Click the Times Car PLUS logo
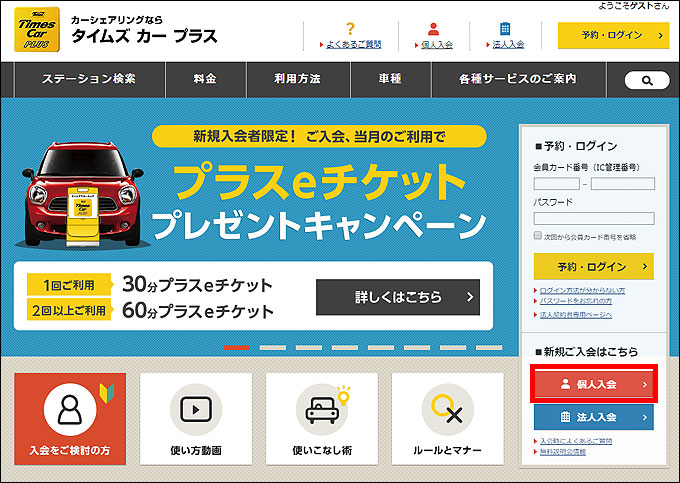This screenshot has height=483, width=680. click(x=37, y=29)
